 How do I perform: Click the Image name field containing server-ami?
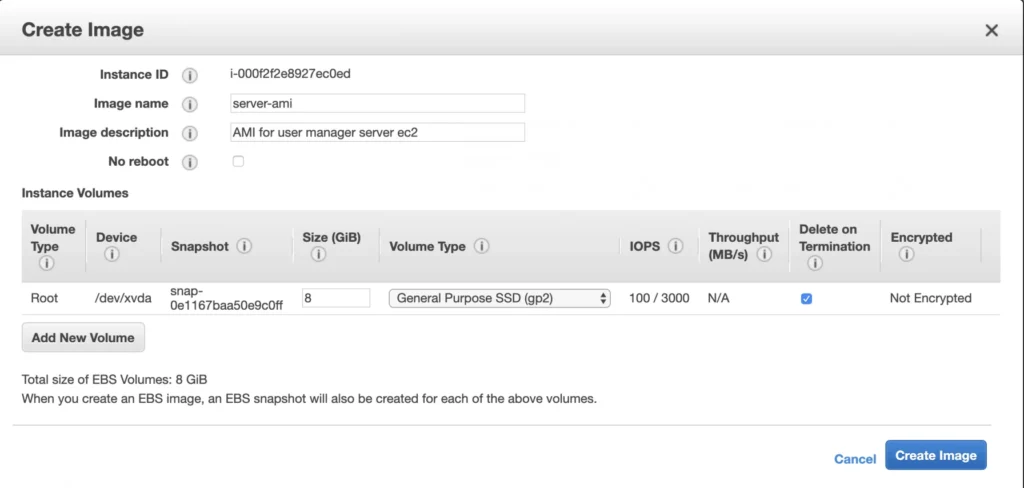pos(377,103)
